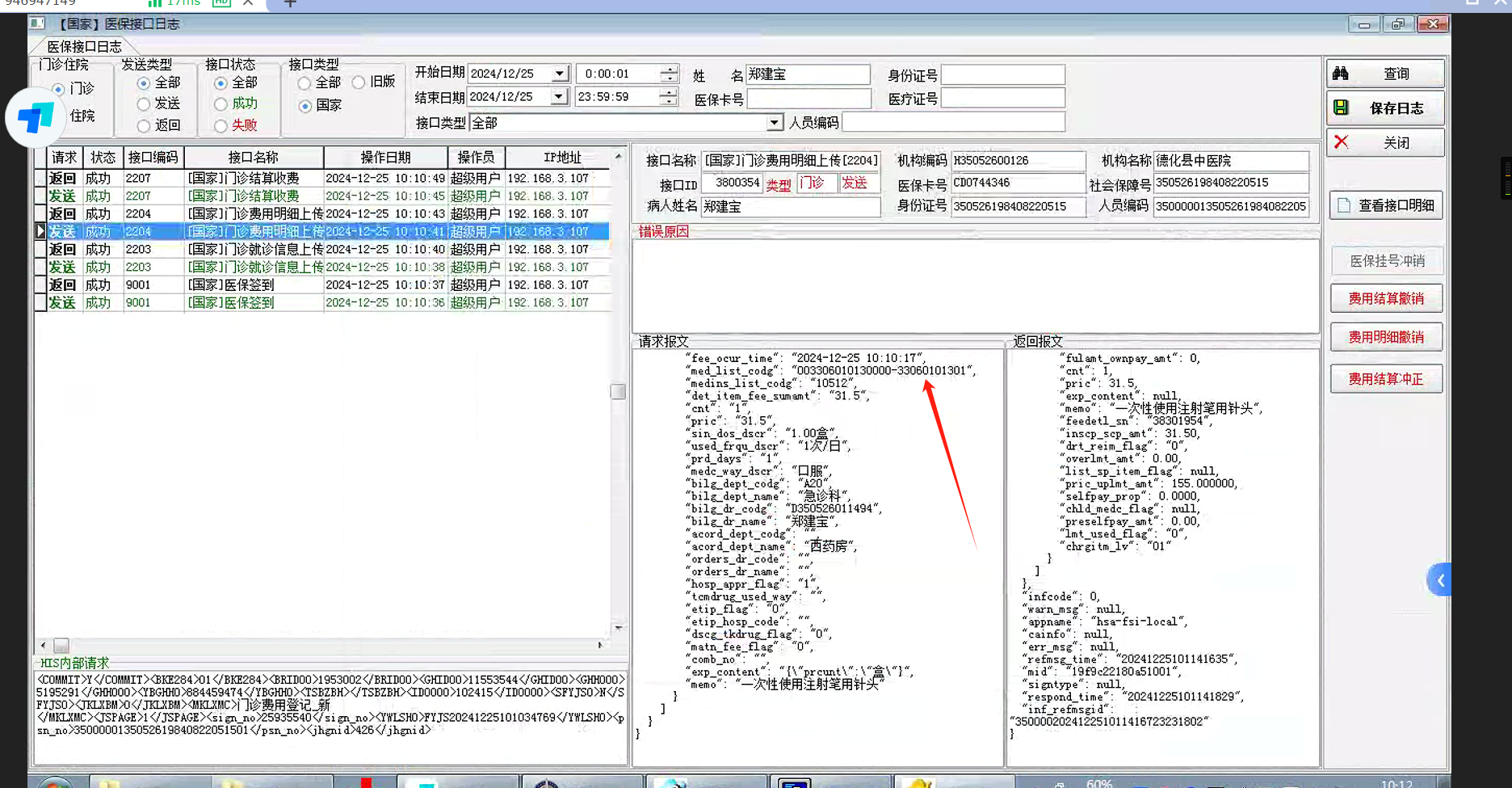Select the 发送 2203 row at 10:10:38
1512x788 pixels.
click(x=323, y=267)
